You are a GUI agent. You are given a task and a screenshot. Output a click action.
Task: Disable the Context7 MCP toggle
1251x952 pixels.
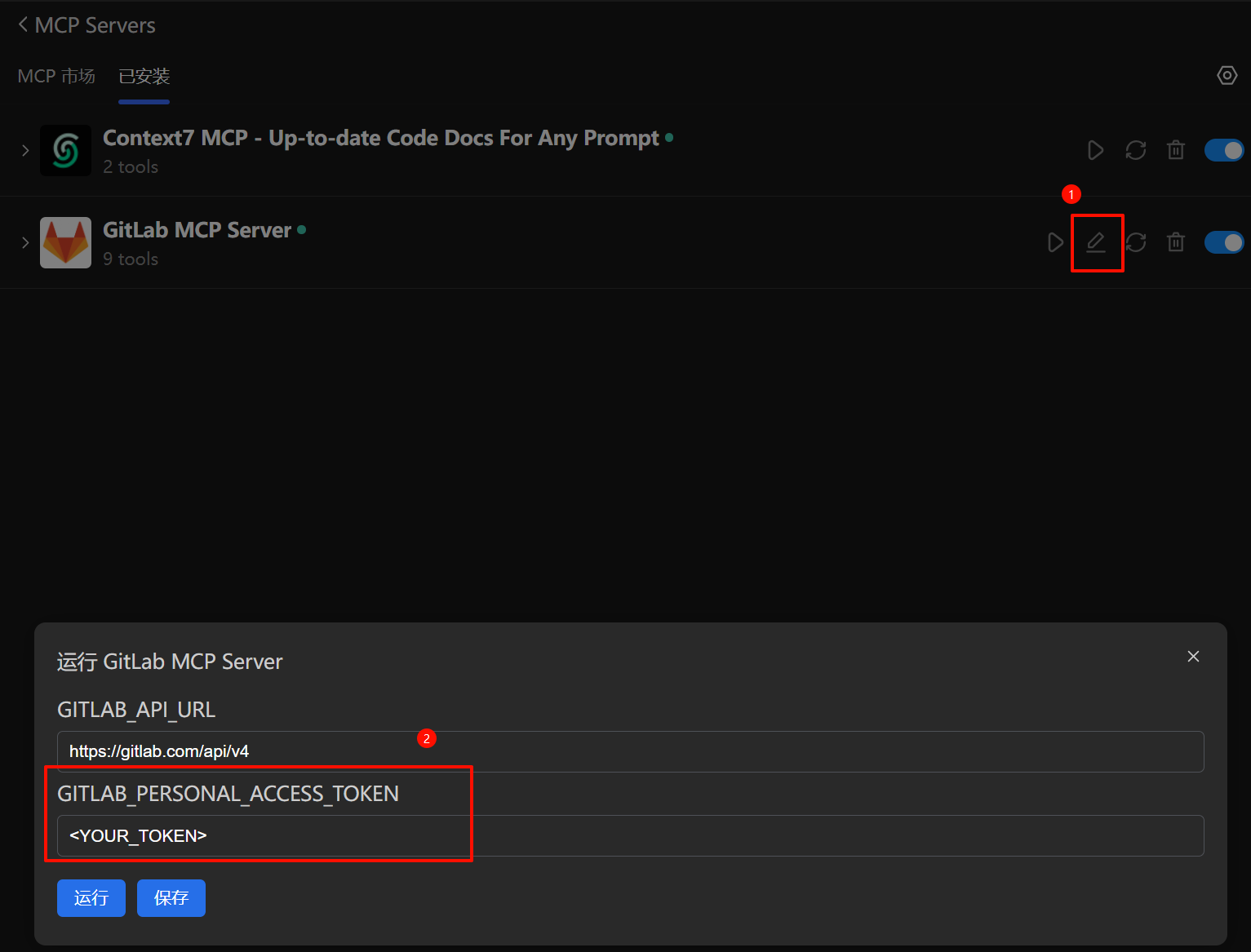point(1223,151)
